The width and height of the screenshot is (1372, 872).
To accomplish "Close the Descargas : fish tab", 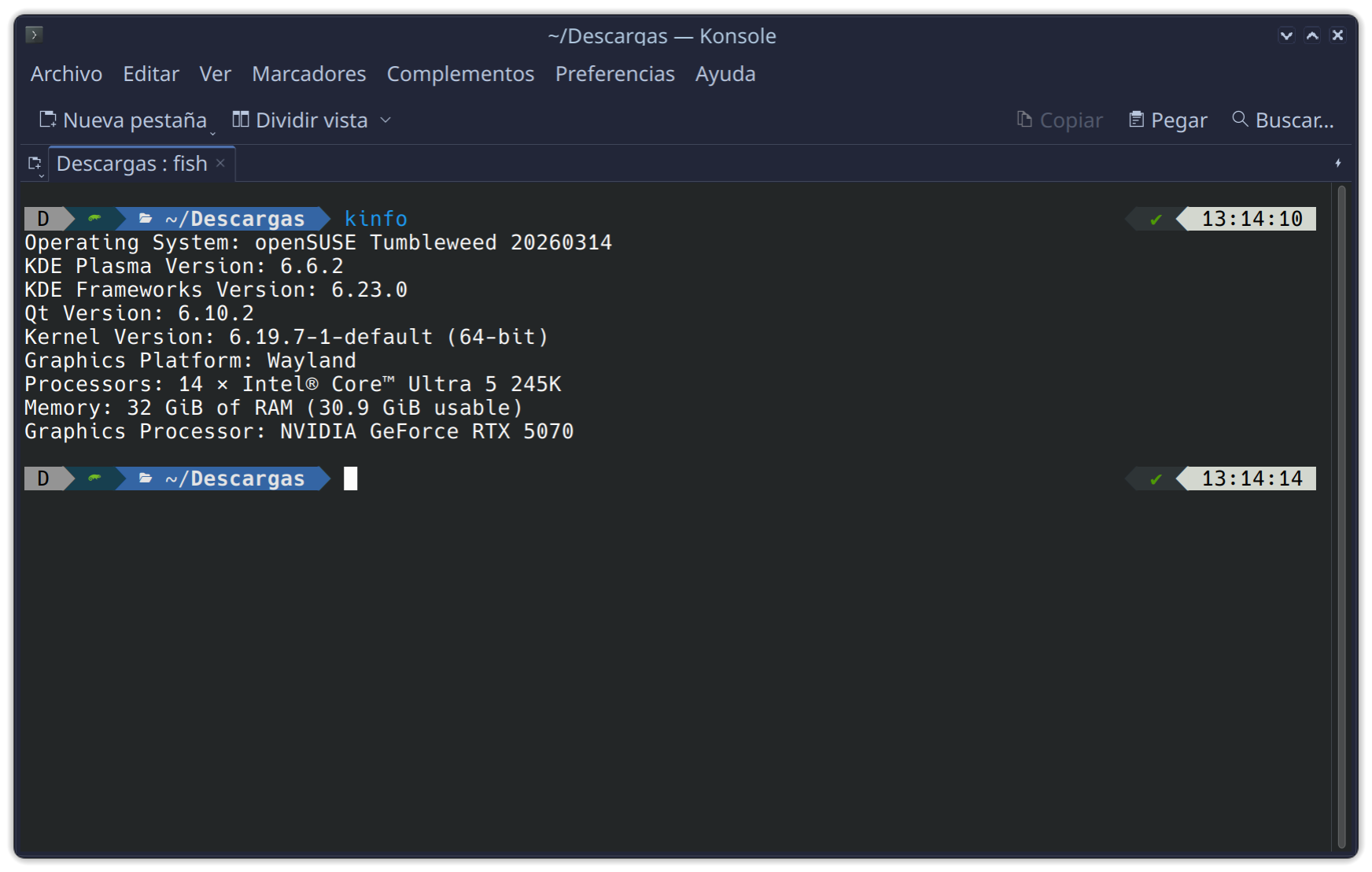I will click(221, 163).
